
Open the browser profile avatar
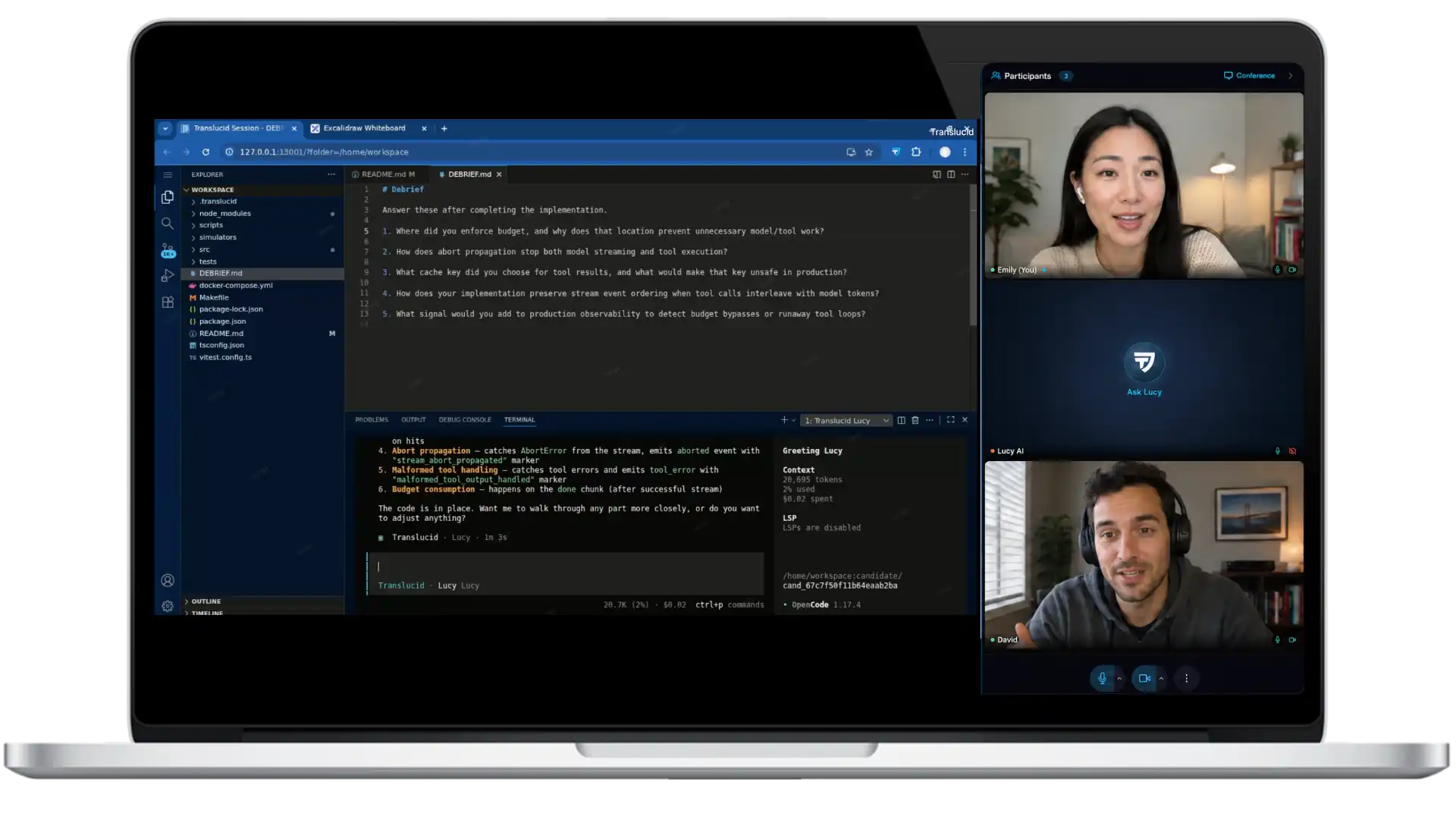tap(945, 152)
